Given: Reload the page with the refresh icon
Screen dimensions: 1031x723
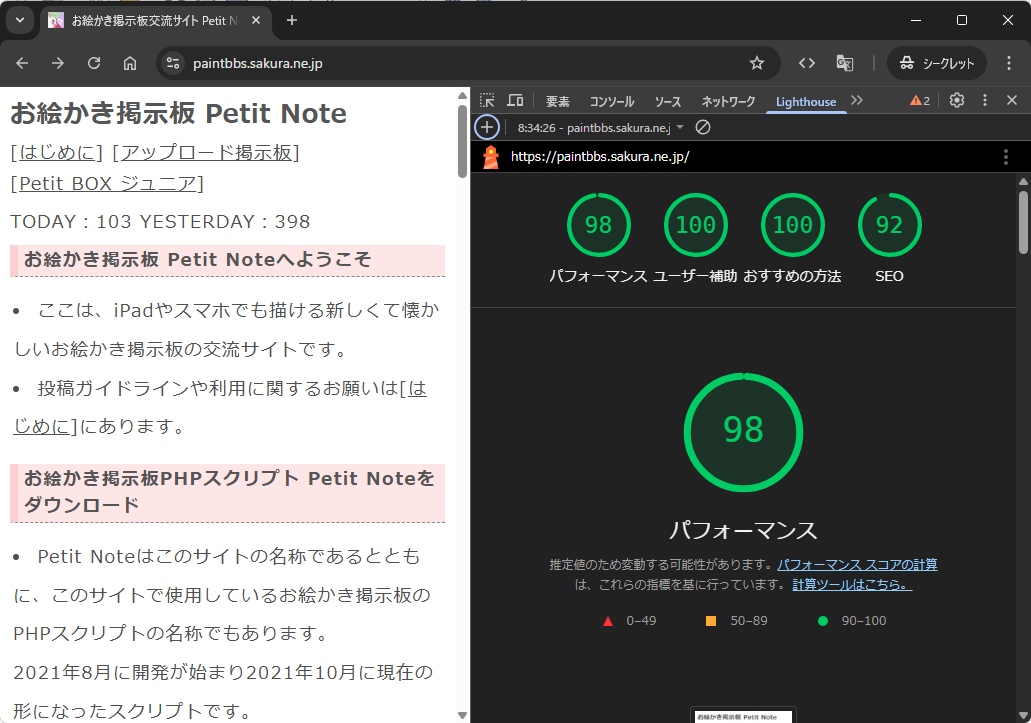Looking at the screenshot, I should coord(94,63).
